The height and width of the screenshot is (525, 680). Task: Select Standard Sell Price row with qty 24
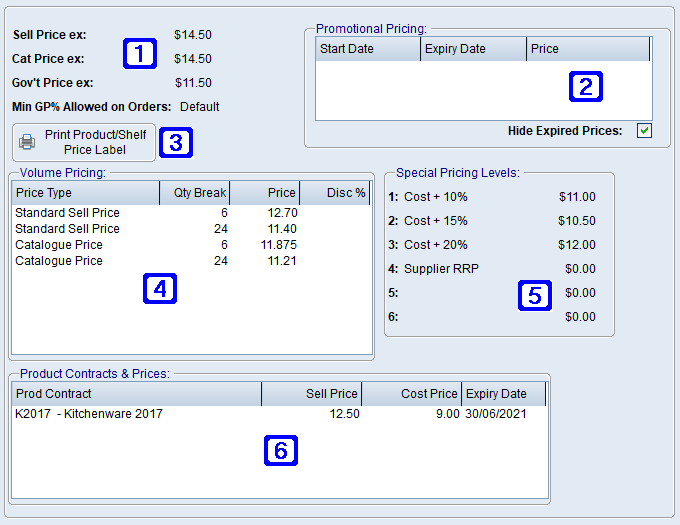(191, 229)
